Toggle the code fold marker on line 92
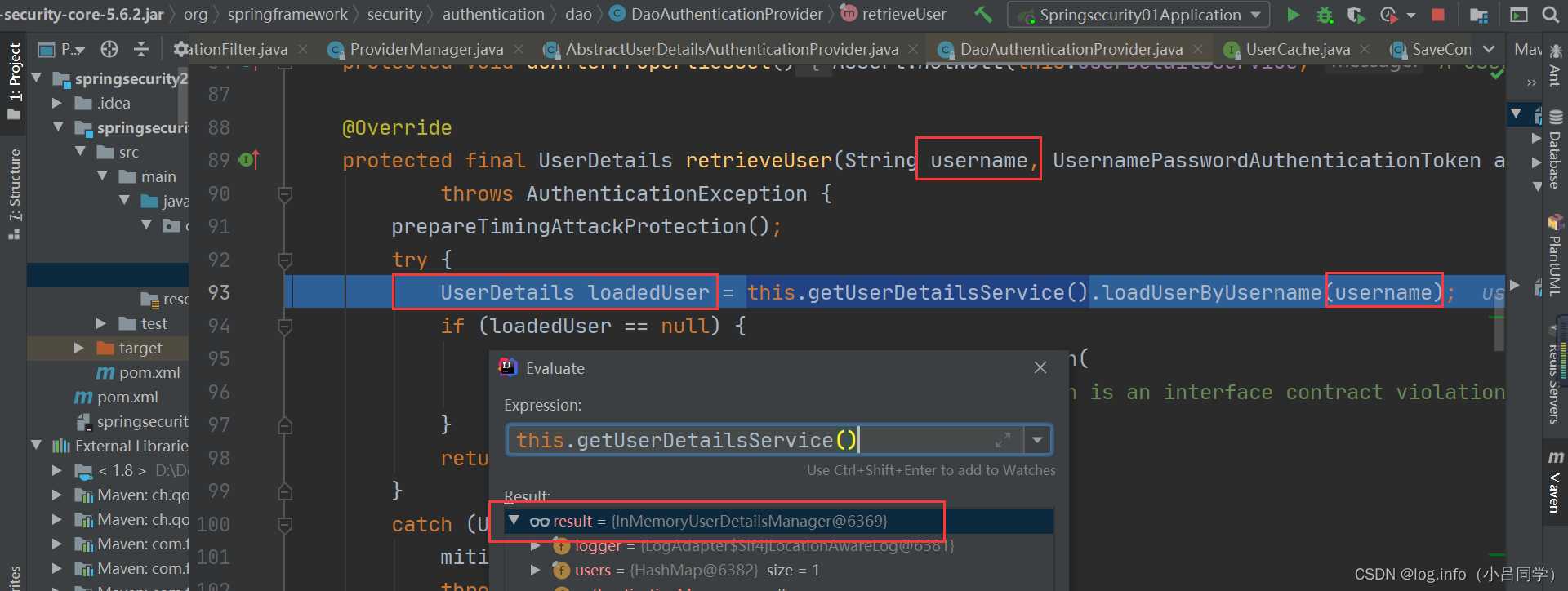 pyautogui.click(x=285, y=260)
